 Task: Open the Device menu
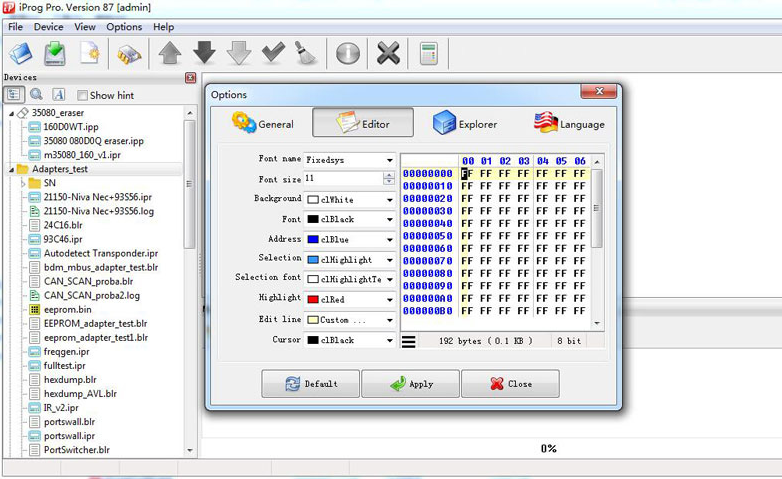tap(48, 27)
